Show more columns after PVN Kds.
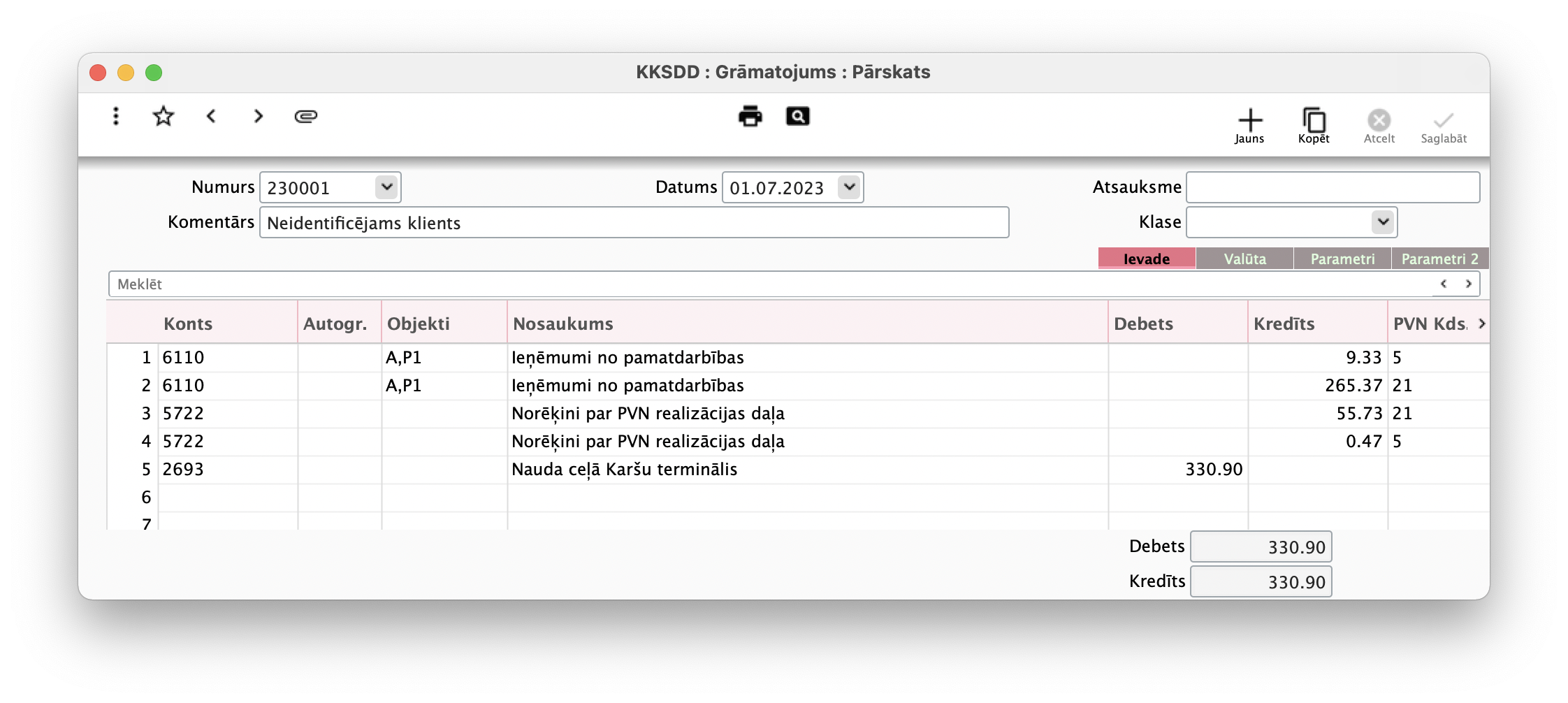The width and height of the screenshot is (1568, 703). [1481, 324]
